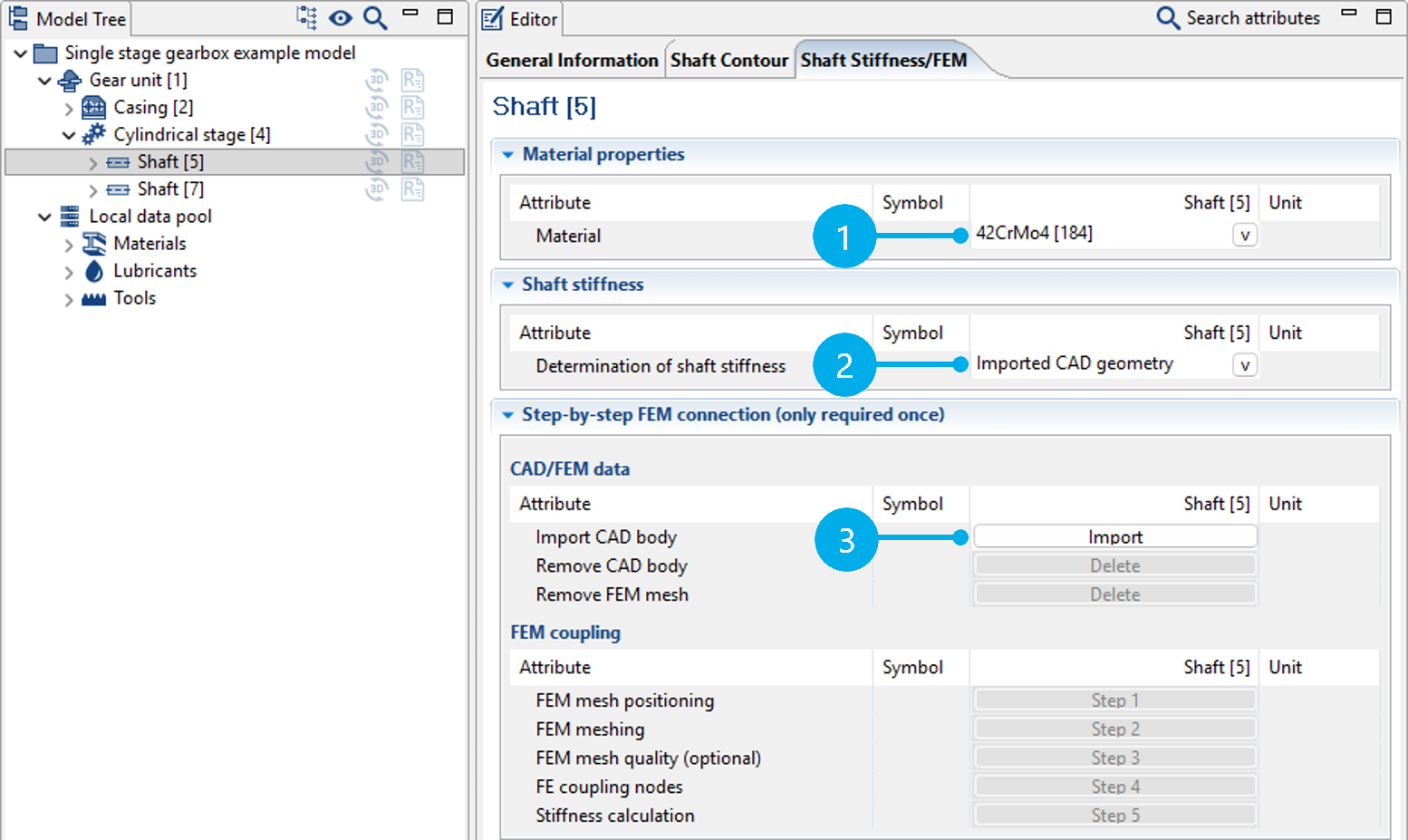Open the Material dropdown showing 42CrMo4

[x=1244, y=236]
